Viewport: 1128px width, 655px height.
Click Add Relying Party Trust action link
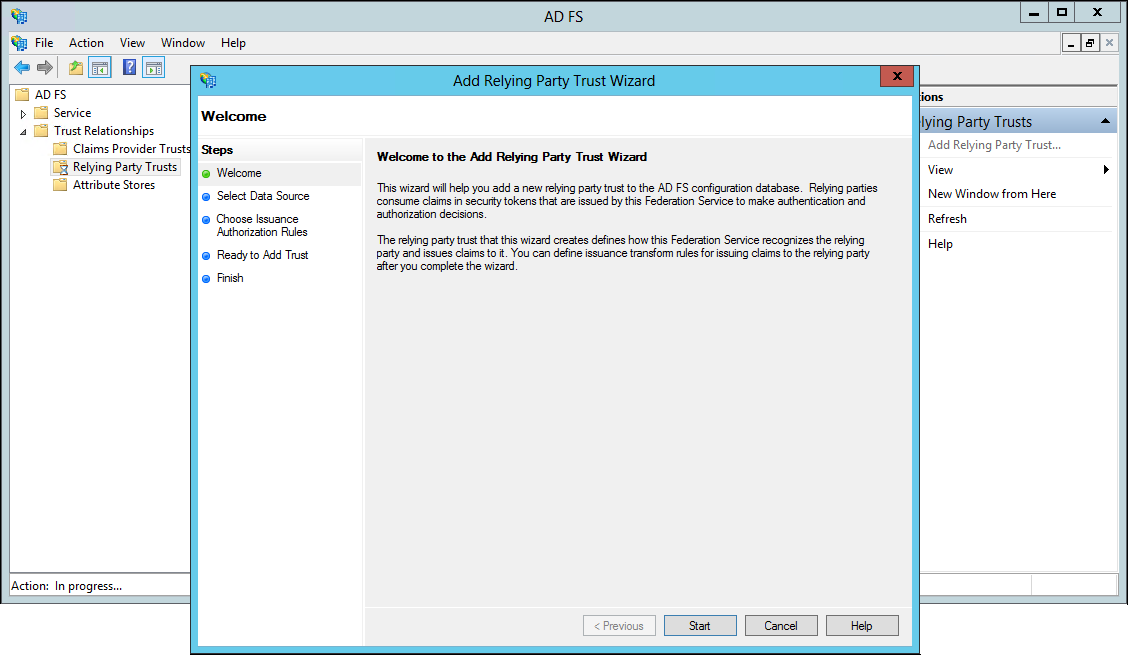(994, 145)
